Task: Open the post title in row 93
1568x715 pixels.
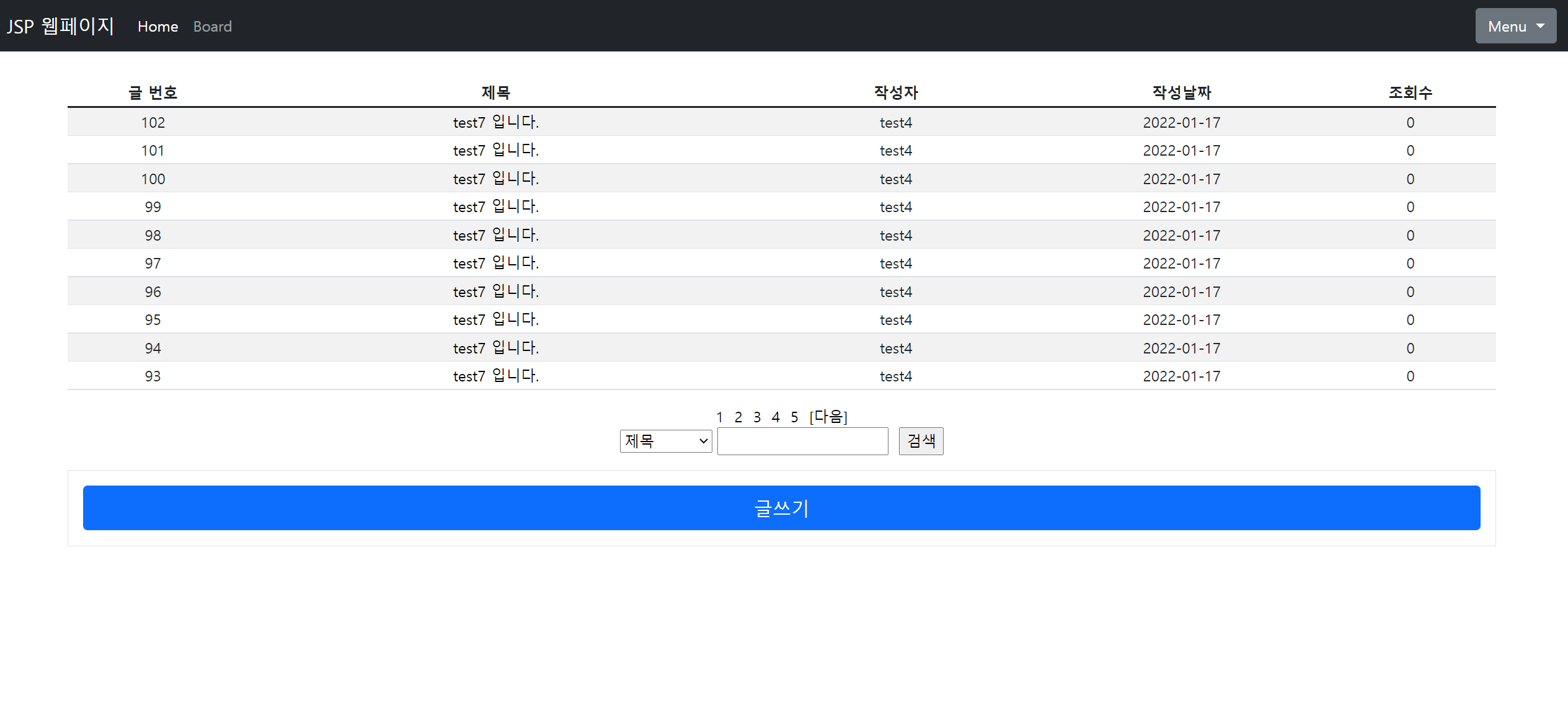Action: point(495,376)
